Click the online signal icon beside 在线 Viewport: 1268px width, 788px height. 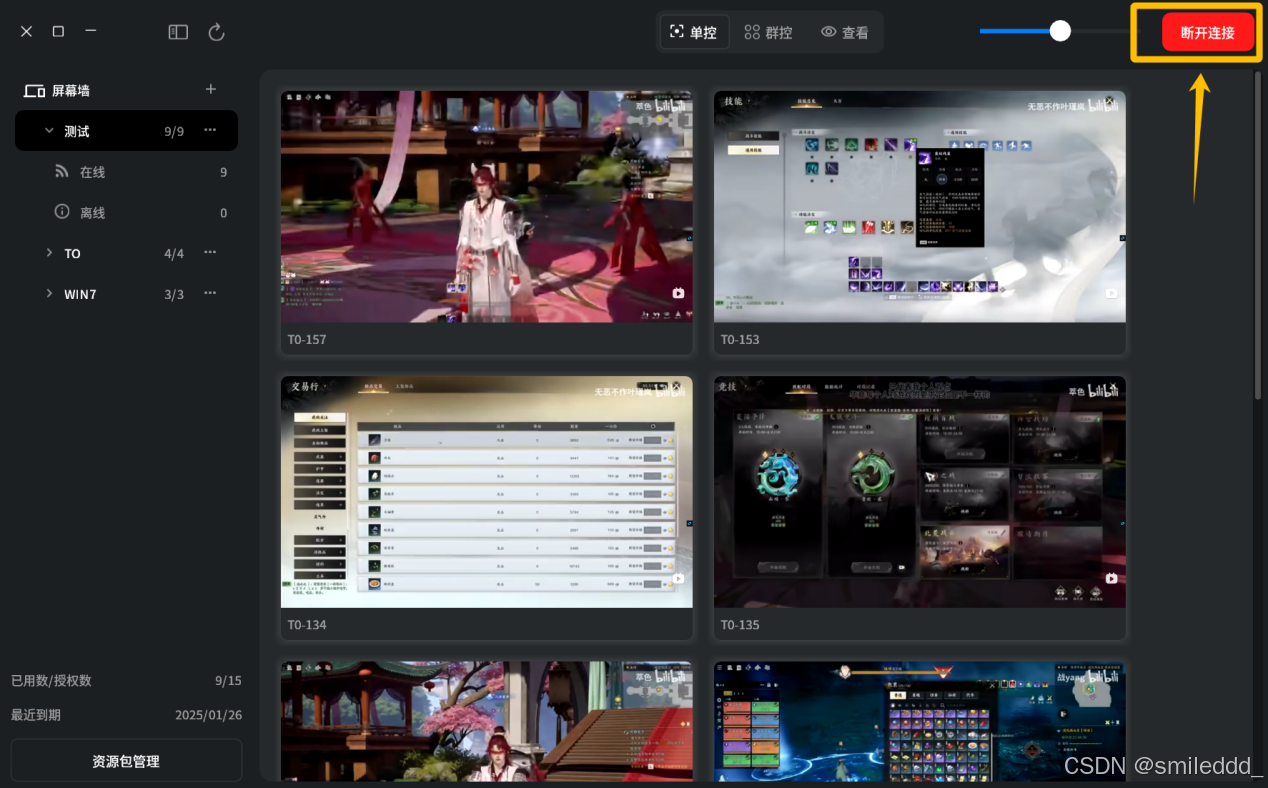[62, 171]
